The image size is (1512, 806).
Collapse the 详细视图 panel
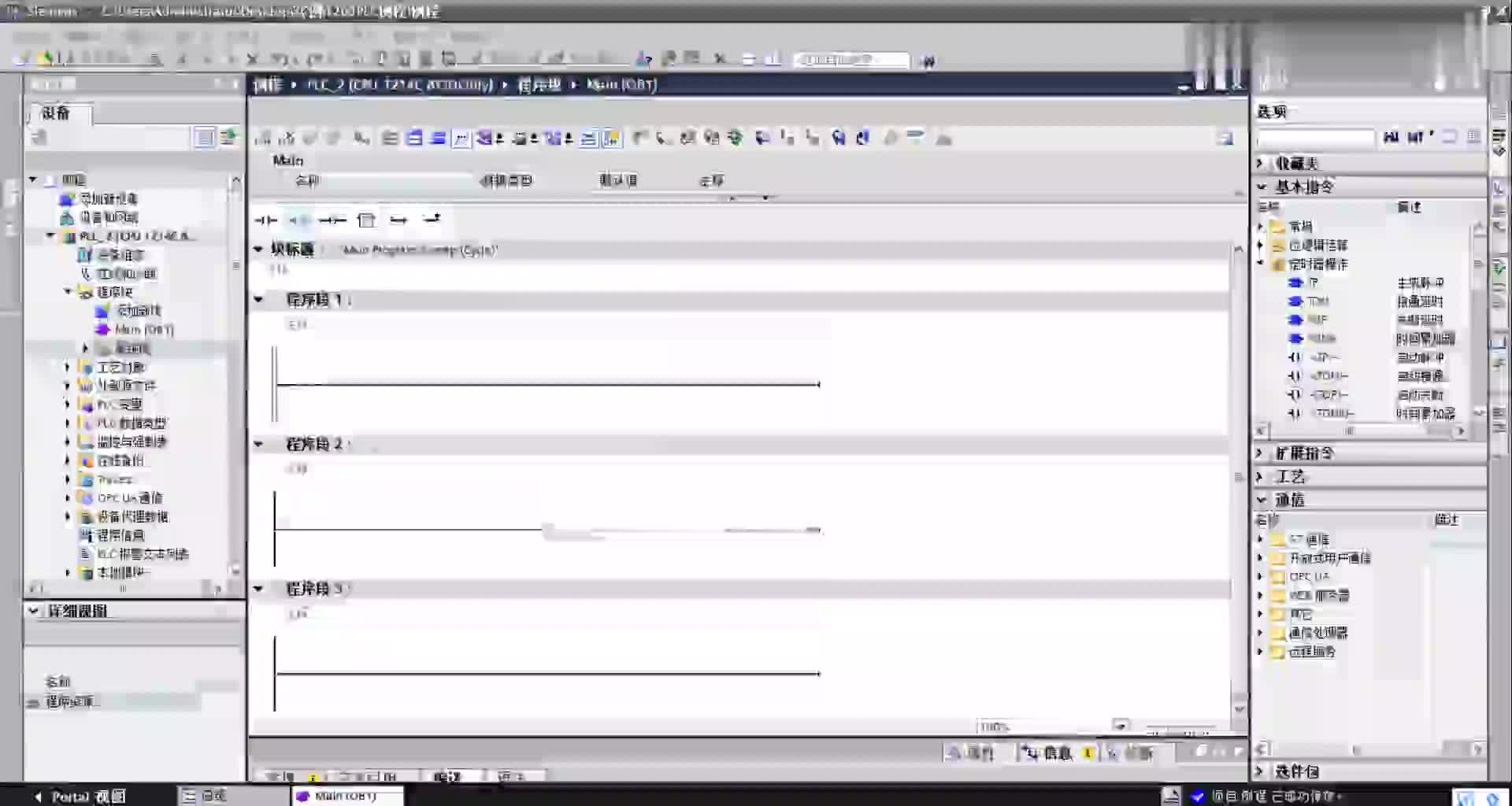(33, 611)
